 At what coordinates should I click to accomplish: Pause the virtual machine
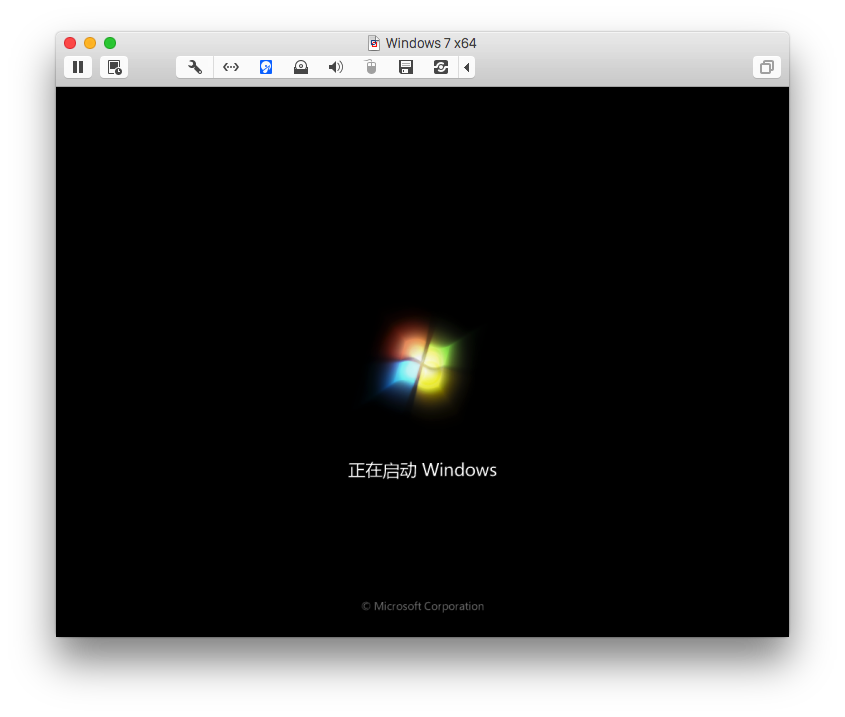78,67
